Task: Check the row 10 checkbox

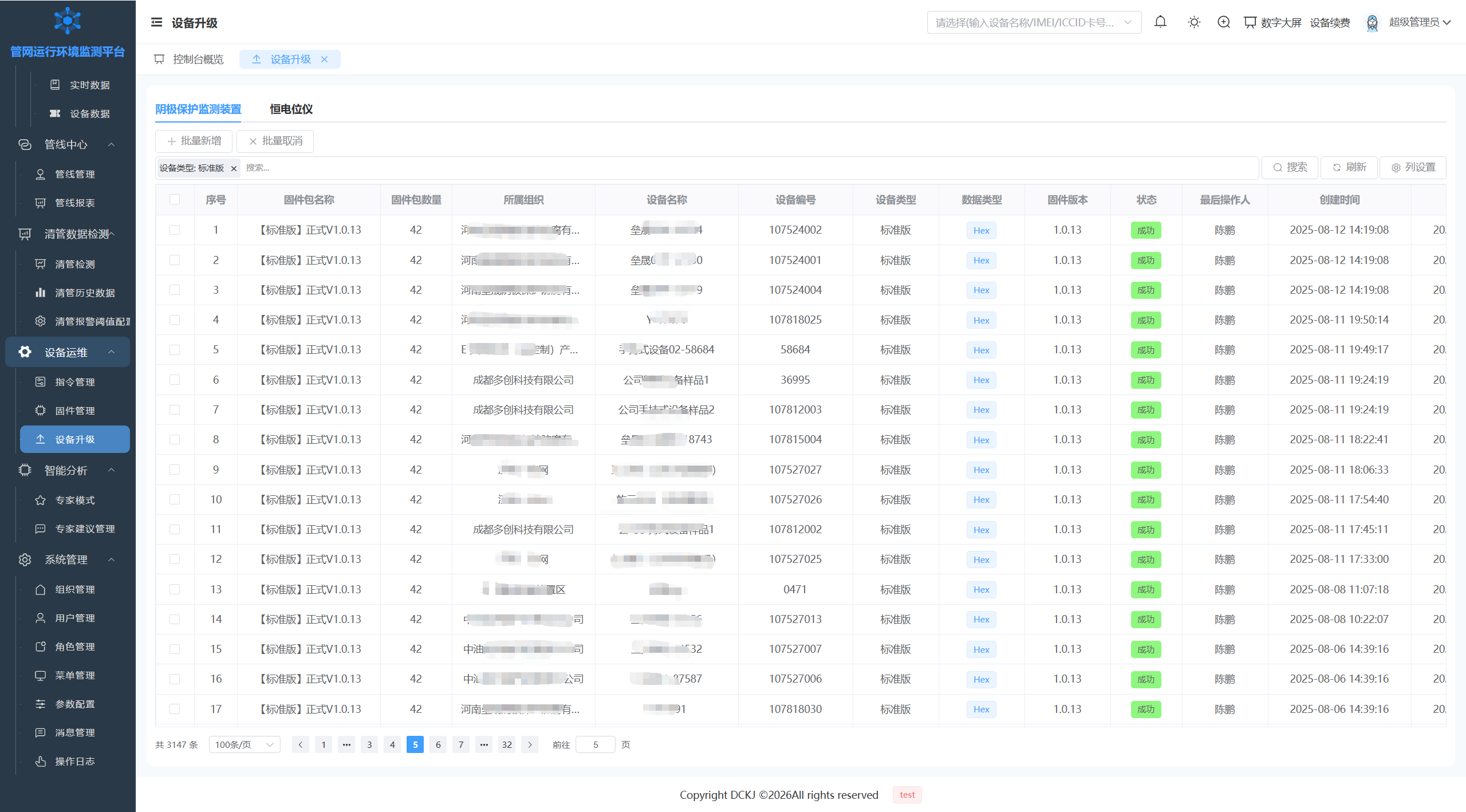Action: (x=175, y=499)
